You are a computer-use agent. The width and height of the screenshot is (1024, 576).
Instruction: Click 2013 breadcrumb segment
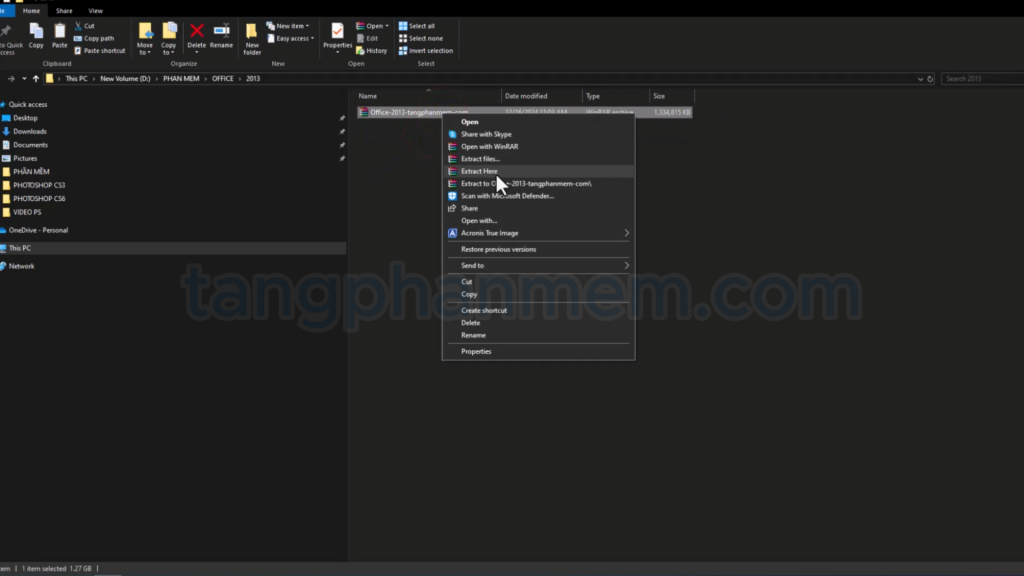(x=253, y=78)
